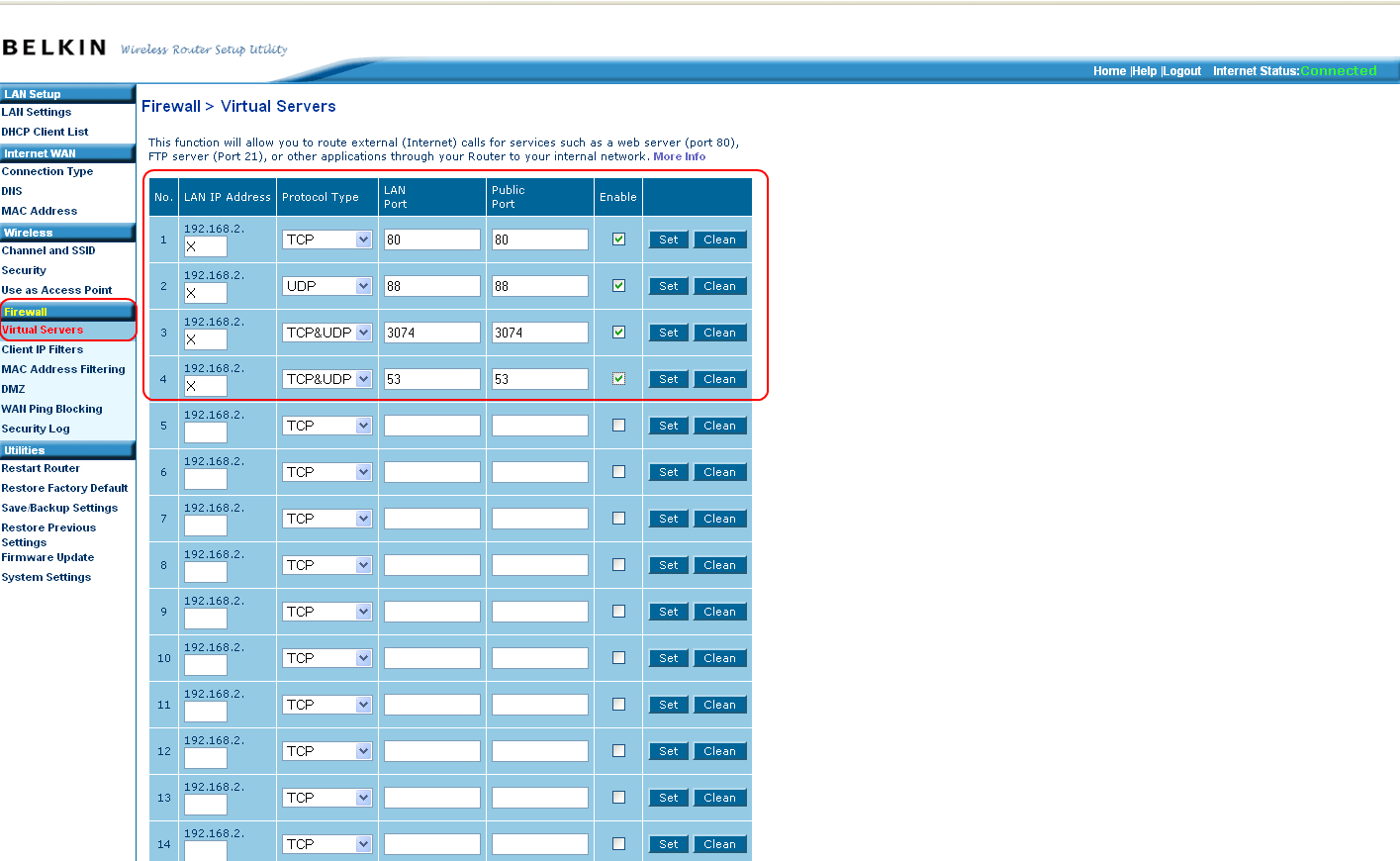Enable checkbox for virtual server row 1
Viewport: 1400px width, 861px height.
[618, 239]
